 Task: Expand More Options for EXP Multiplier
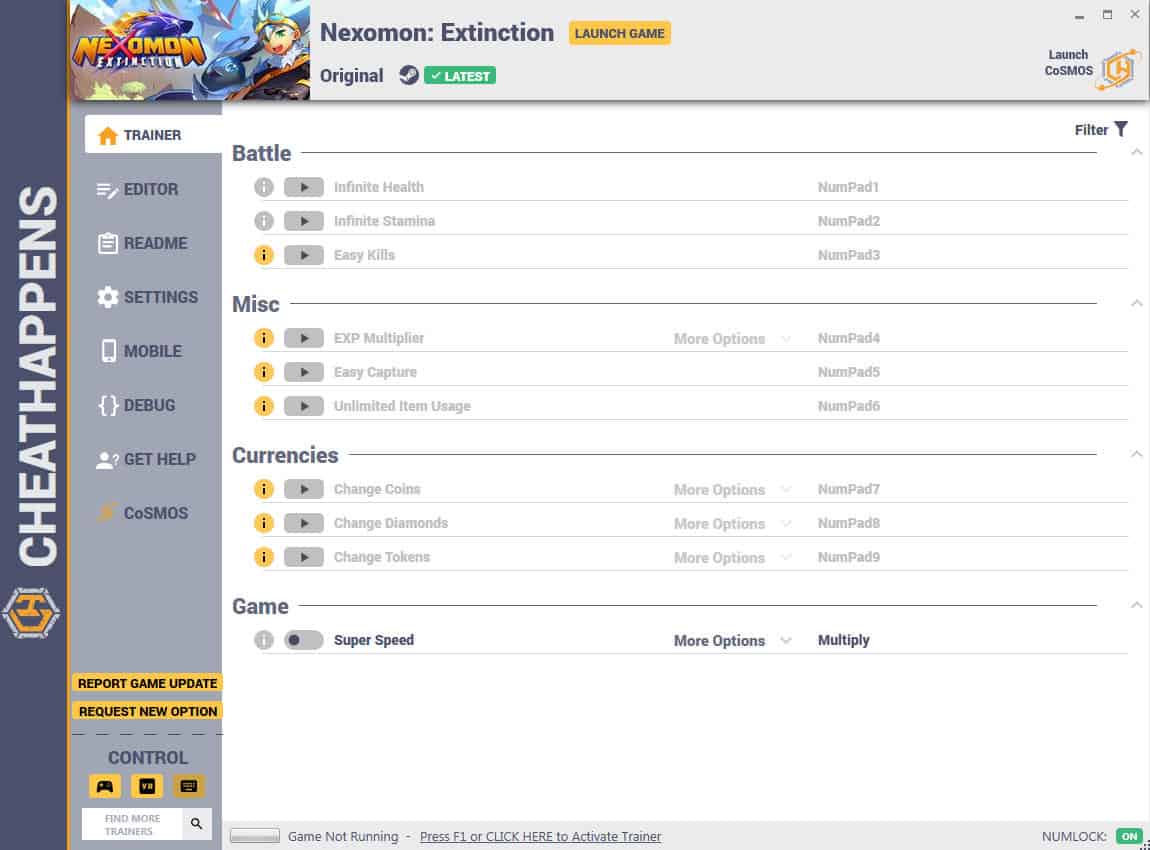click(x=732, y=339)
